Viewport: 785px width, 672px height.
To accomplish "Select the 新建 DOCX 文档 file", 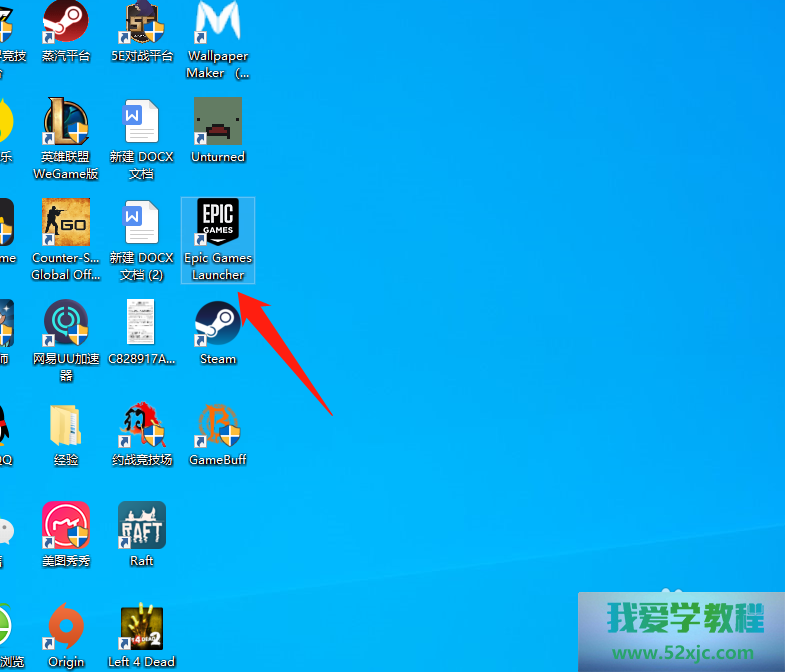I will (142, 122).
